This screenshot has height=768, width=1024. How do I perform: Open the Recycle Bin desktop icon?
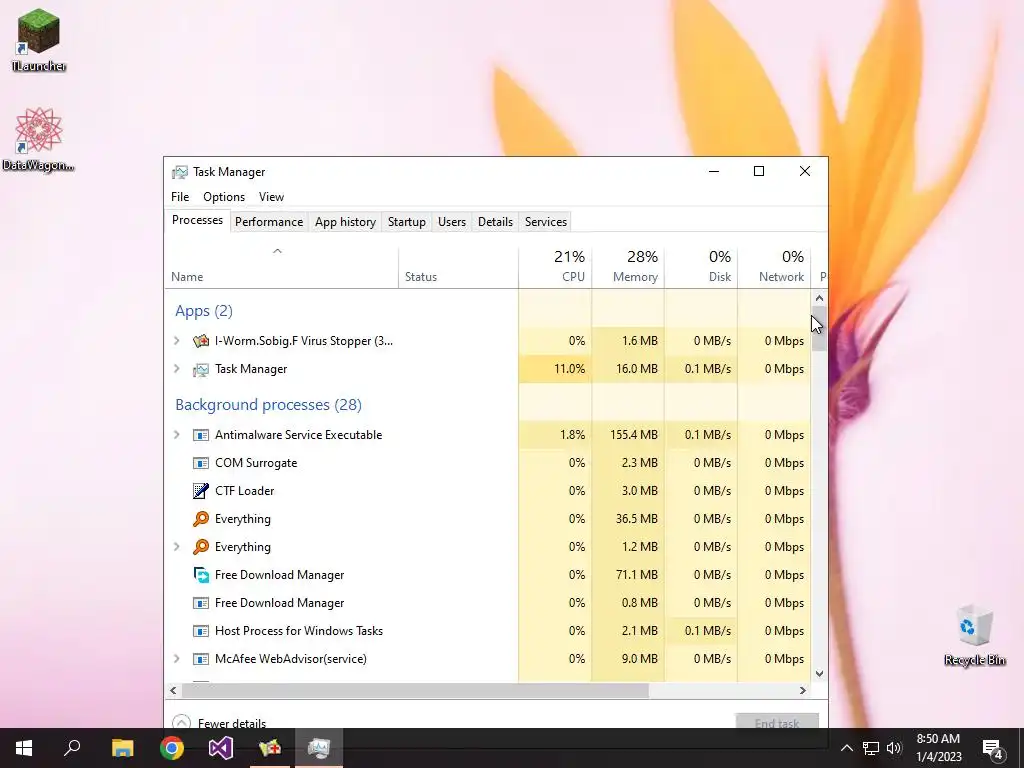click(x=974, y=635)
